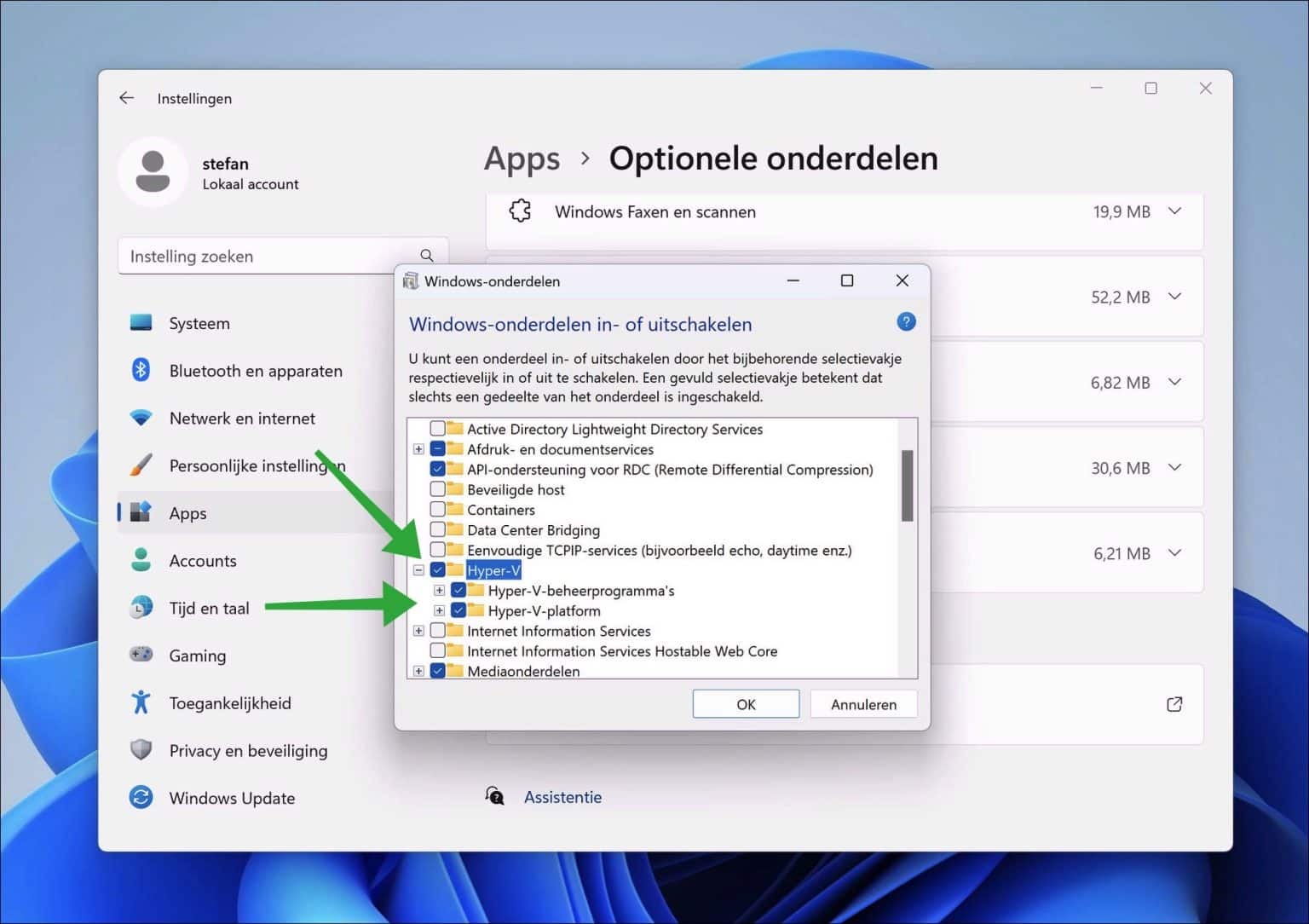
Task: Open the Tijd en taal section
Action: click(208, 607)
